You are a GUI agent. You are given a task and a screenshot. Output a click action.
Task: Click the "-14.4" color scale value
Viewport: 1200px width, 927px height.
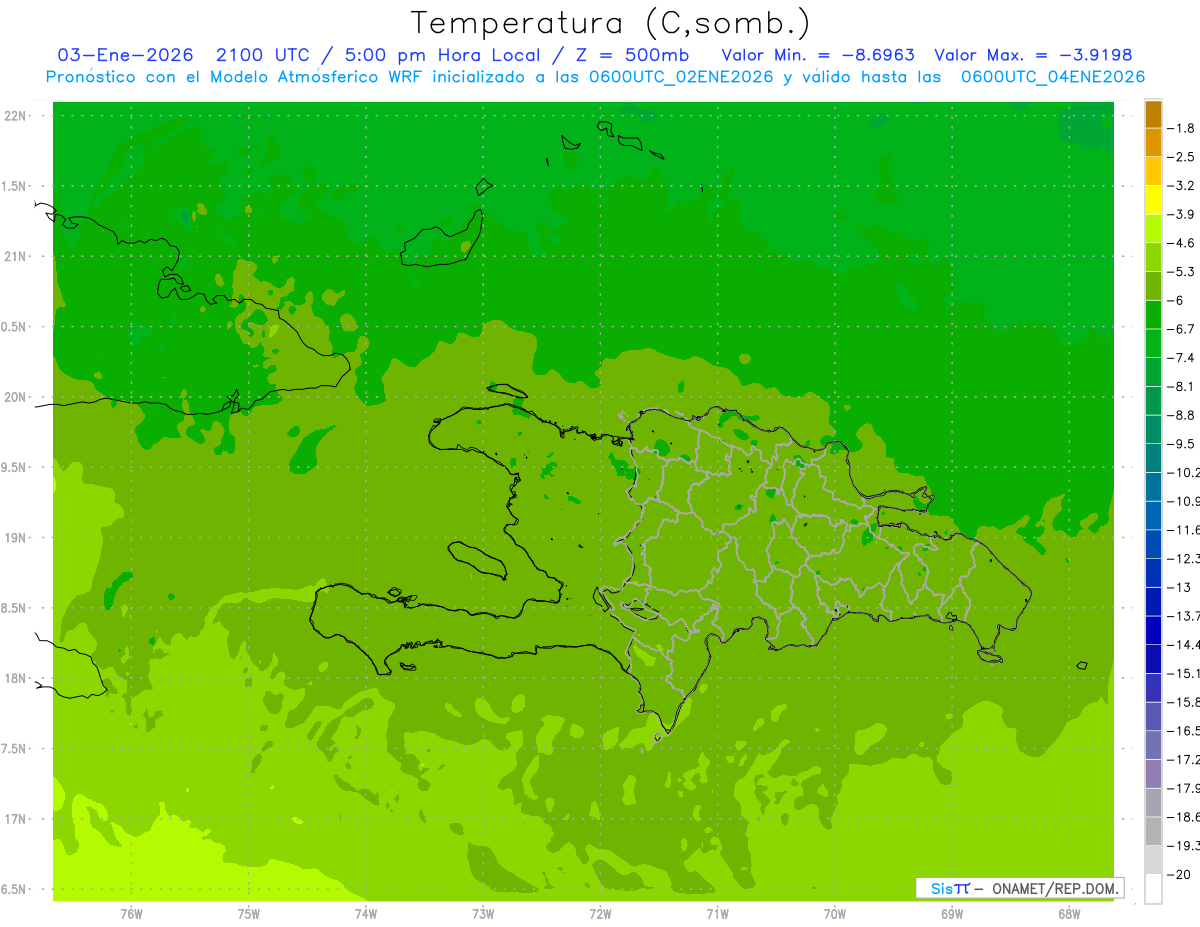(x=1183, y=644)
